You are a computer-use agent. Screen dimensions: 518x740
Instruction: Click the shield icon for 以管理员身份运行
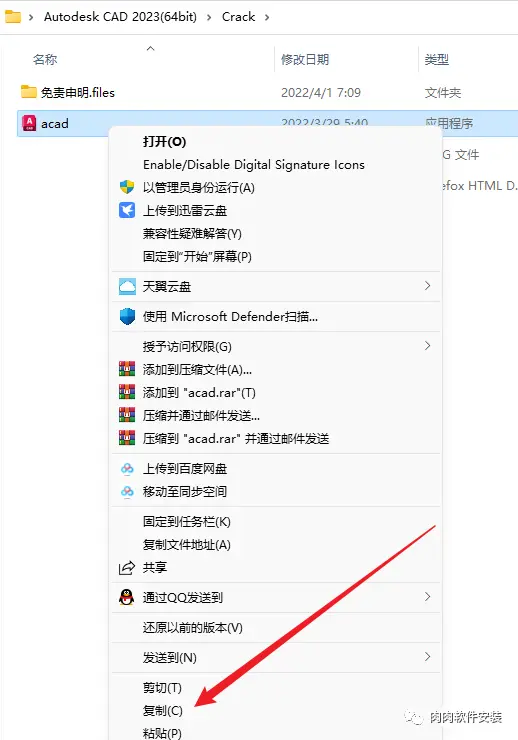(127, 187)
